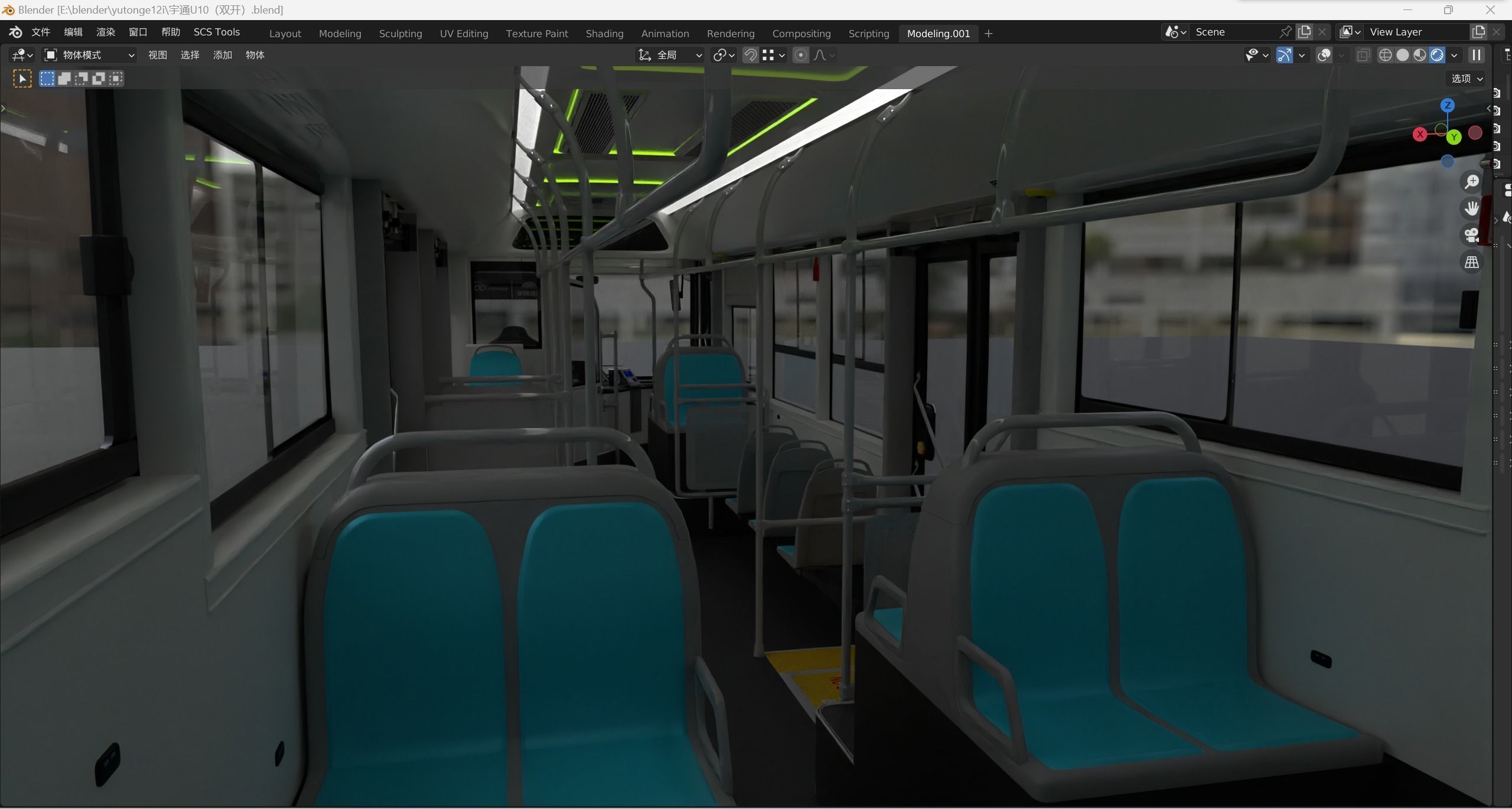This screenshot has width=1512, height=809.
Task: Click the zoom view magnifier icon
Action: point(1471,181)
